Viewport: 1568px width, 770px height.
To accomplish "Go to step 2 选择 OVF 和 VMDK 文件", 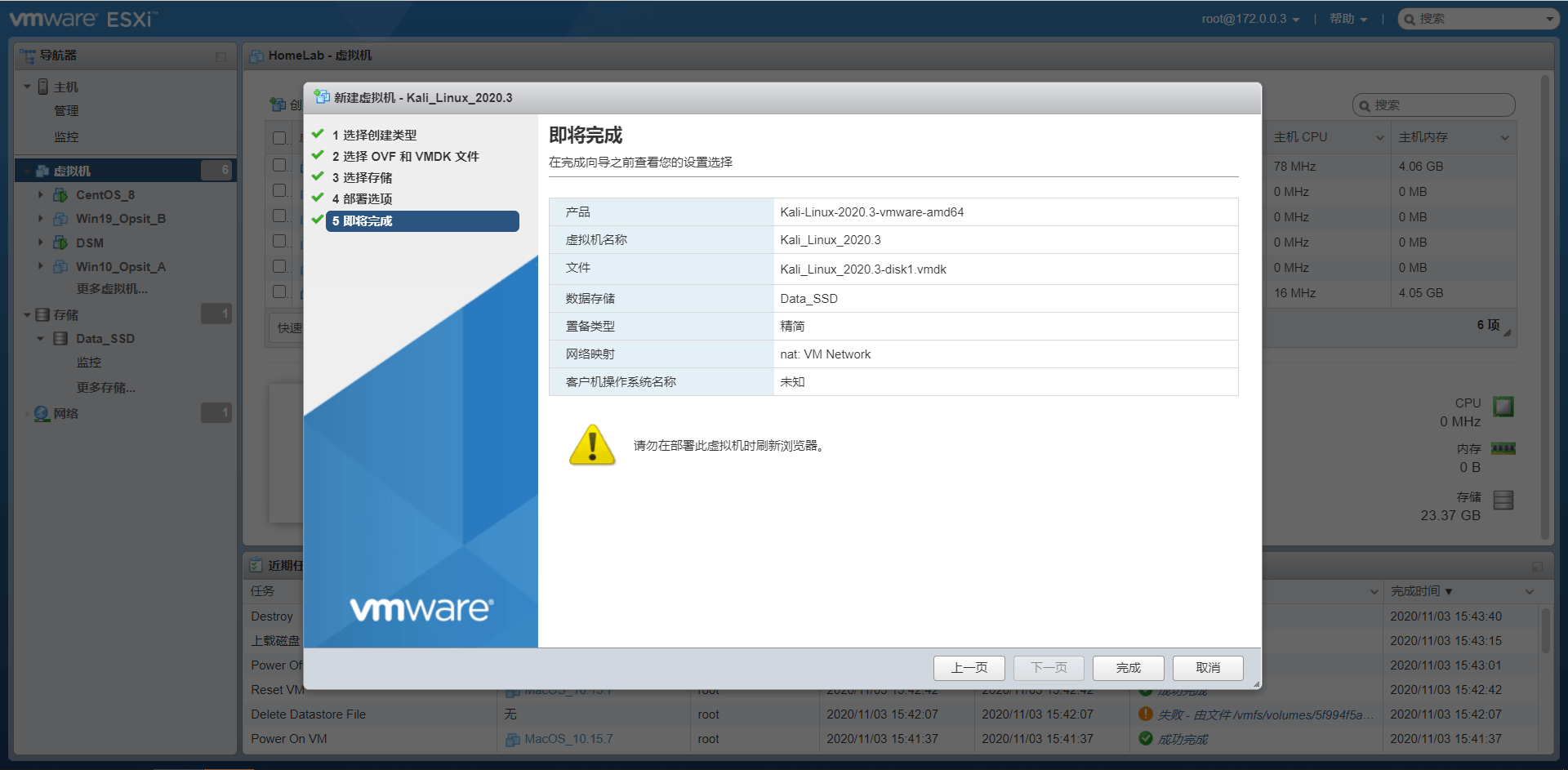I will tap(405, 156).
